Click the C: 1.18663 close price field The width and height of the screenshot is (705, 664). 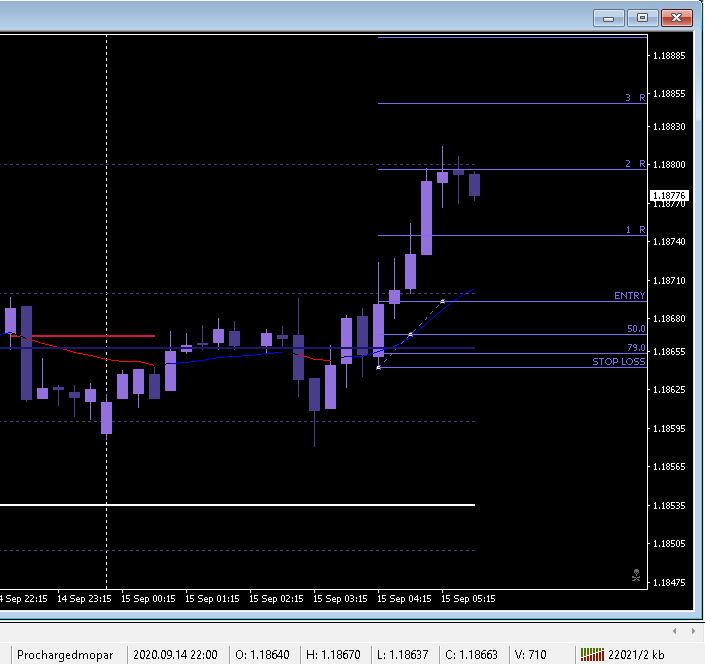471,655
